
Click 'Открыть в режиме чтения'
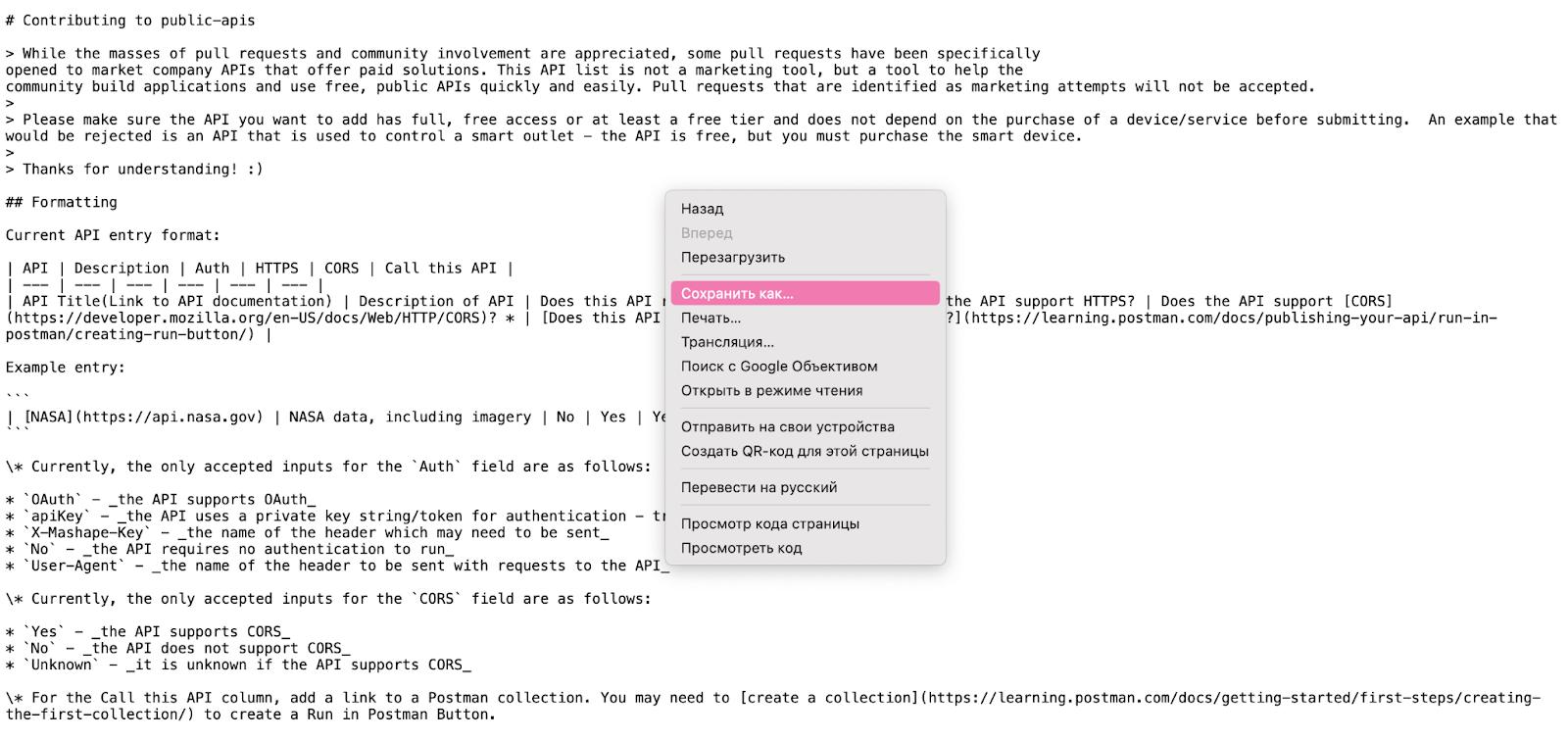tap(771, 391)
